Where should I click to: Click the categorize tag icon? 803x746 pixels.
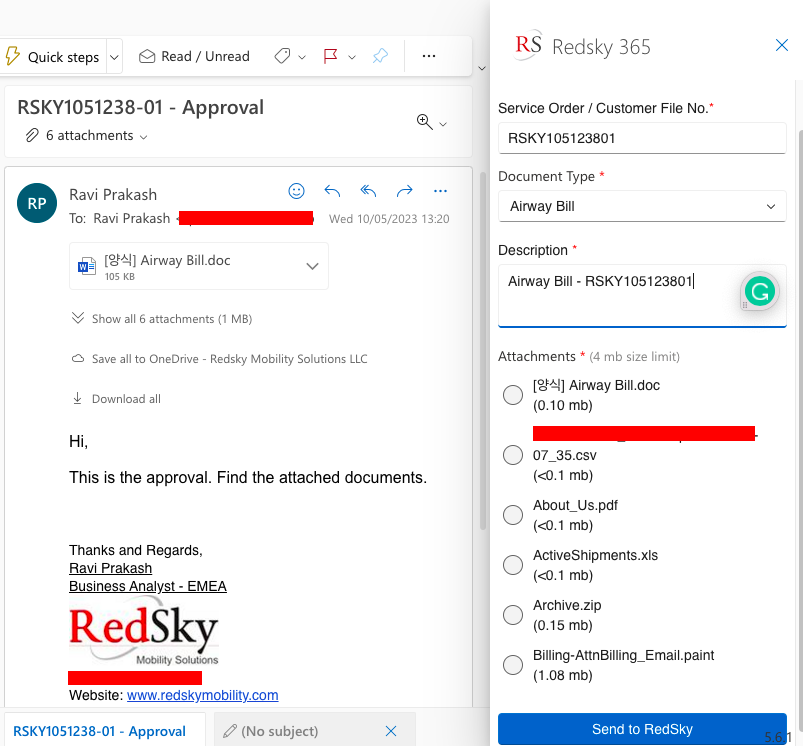point(282,56)
